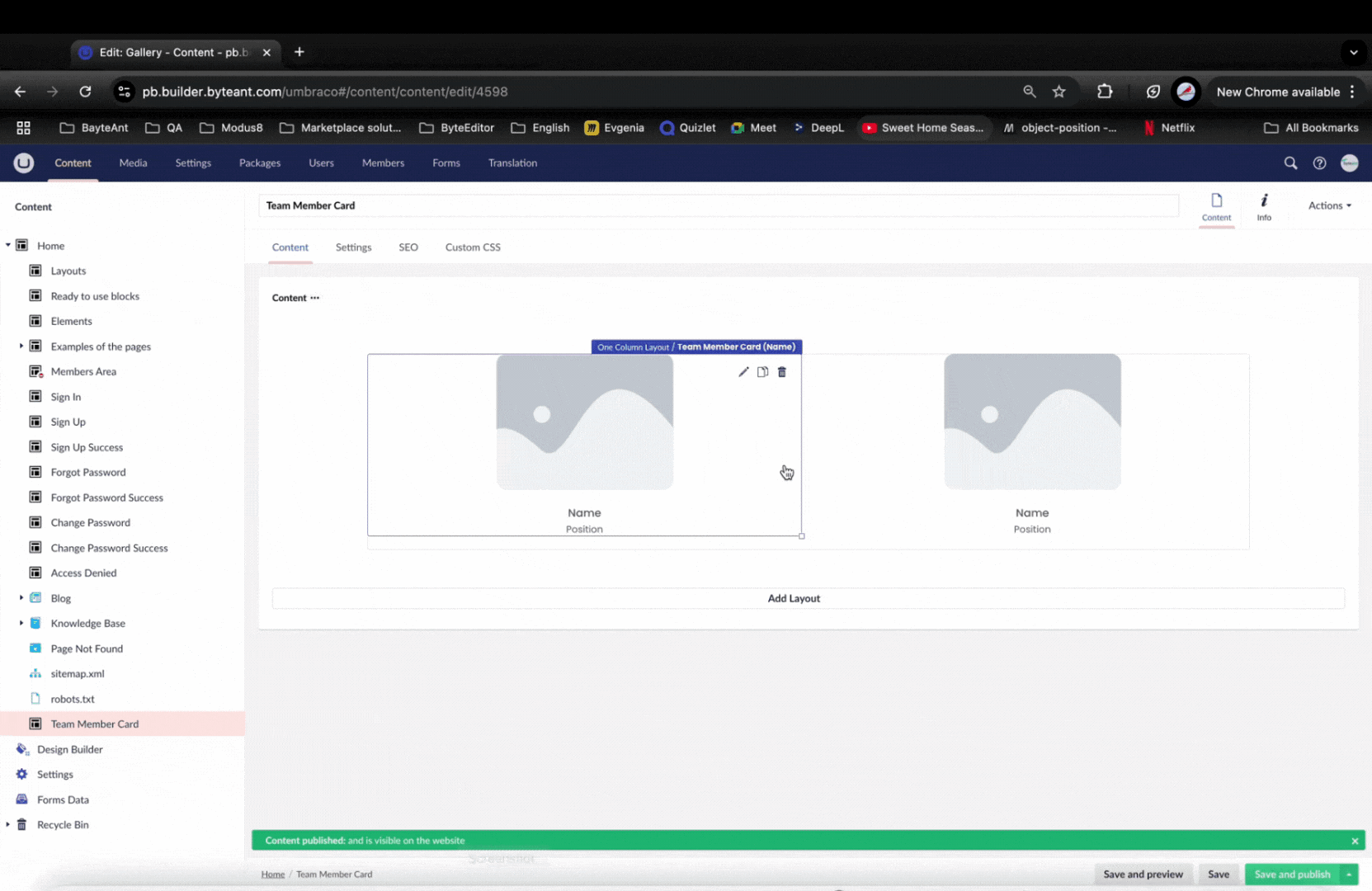Bookmark this page with the star icon
Screen dimensions: 1372x891
click(1059, 92)
